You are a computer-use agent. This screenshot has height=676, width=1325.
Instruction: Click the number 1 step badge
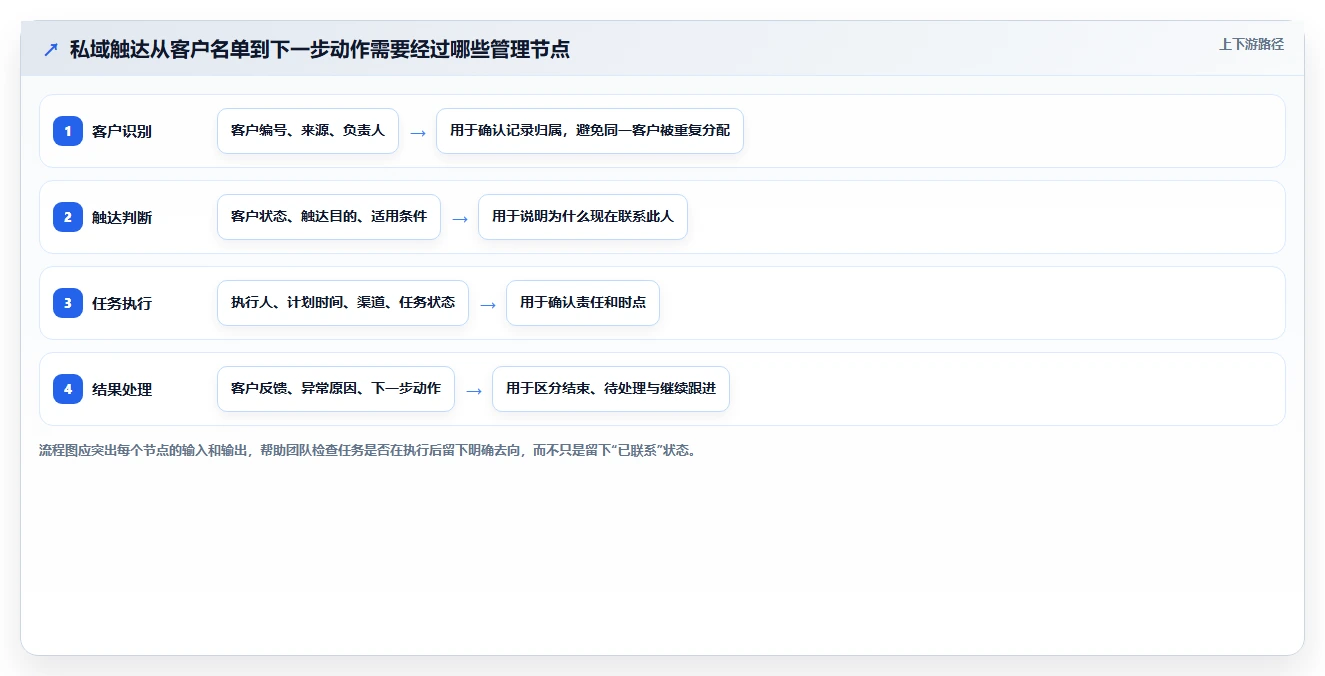[x=68, y=131]
